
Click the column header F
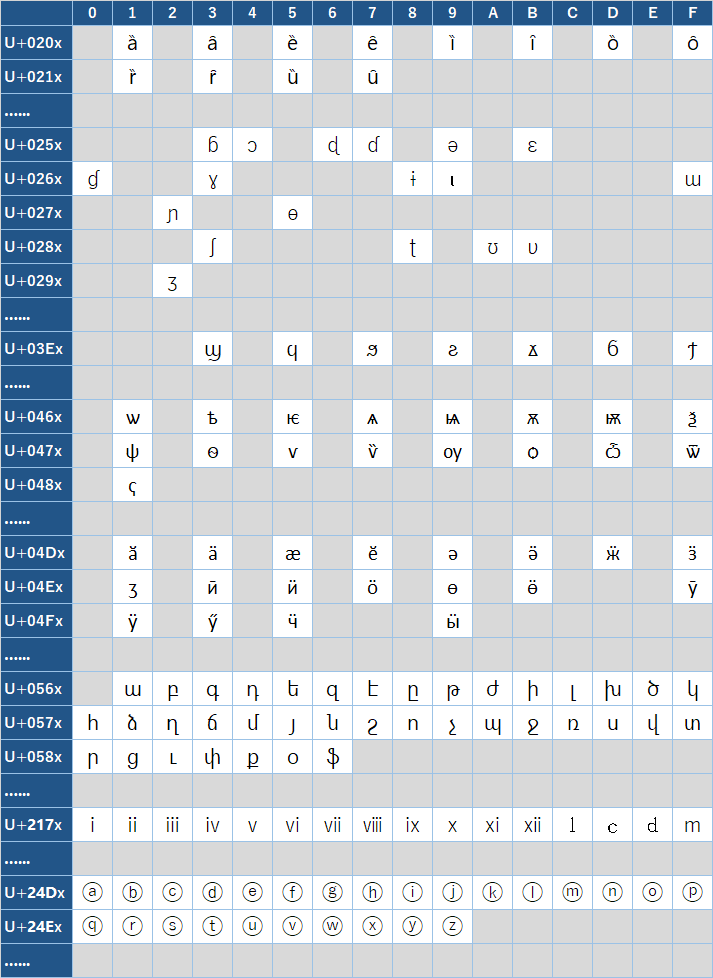tap(692, 13)
